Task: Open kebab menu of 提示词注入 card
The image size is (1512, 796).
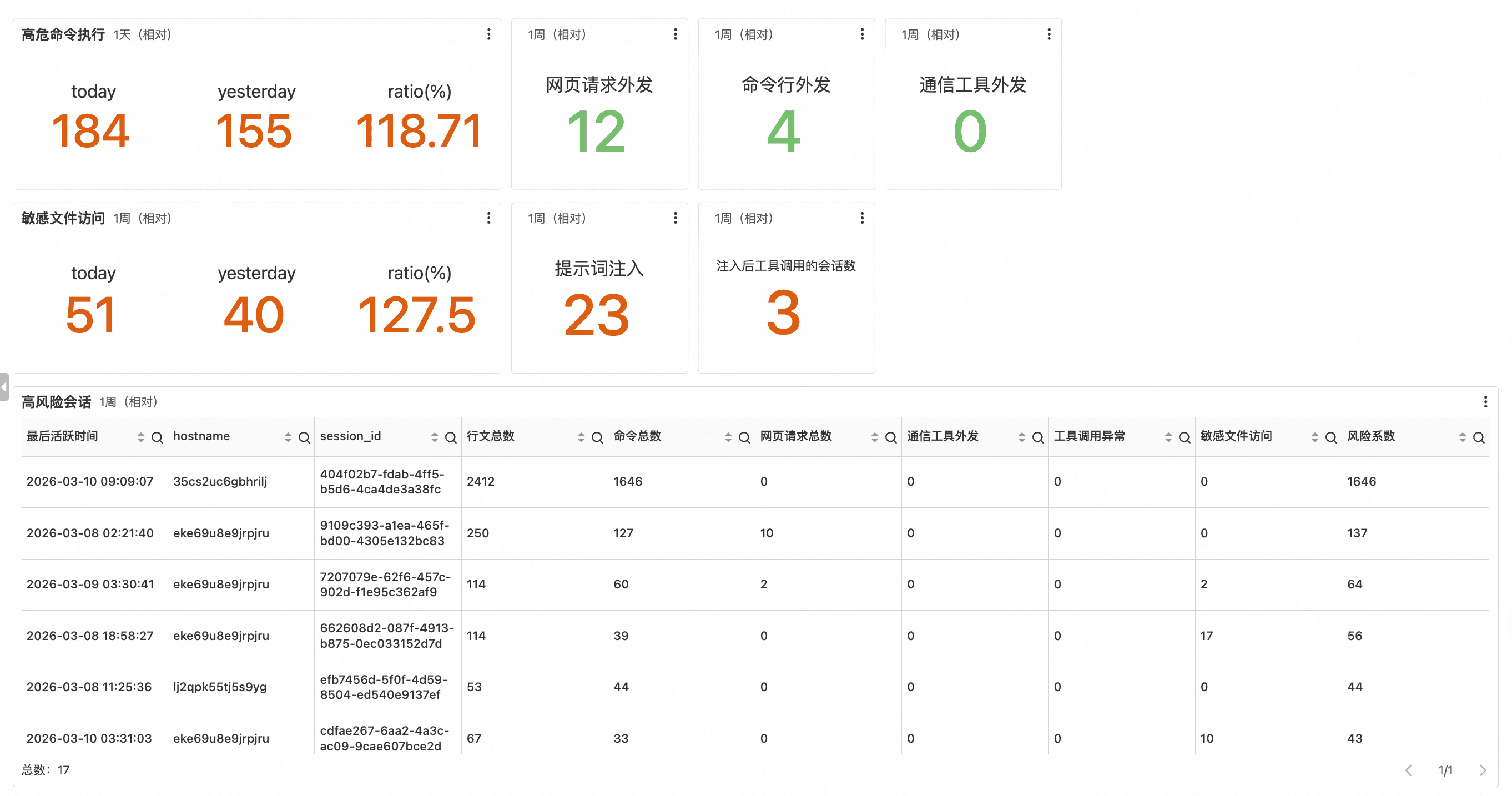Action: pos(675,218)
